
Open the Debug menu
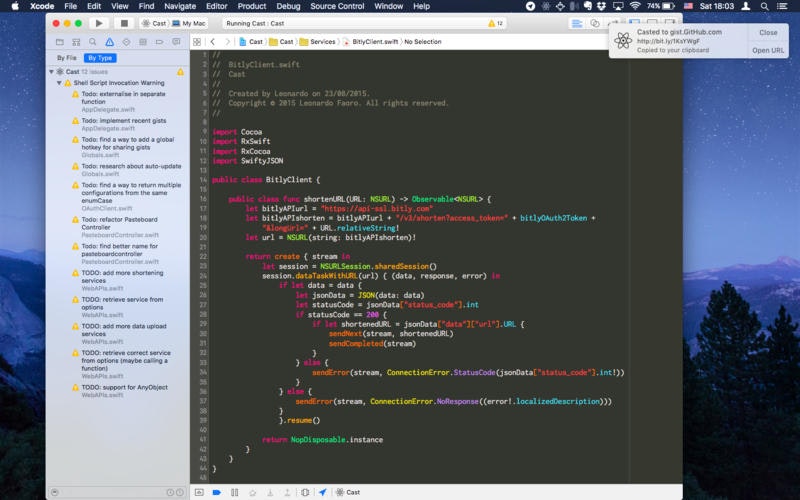coord(288,6)
